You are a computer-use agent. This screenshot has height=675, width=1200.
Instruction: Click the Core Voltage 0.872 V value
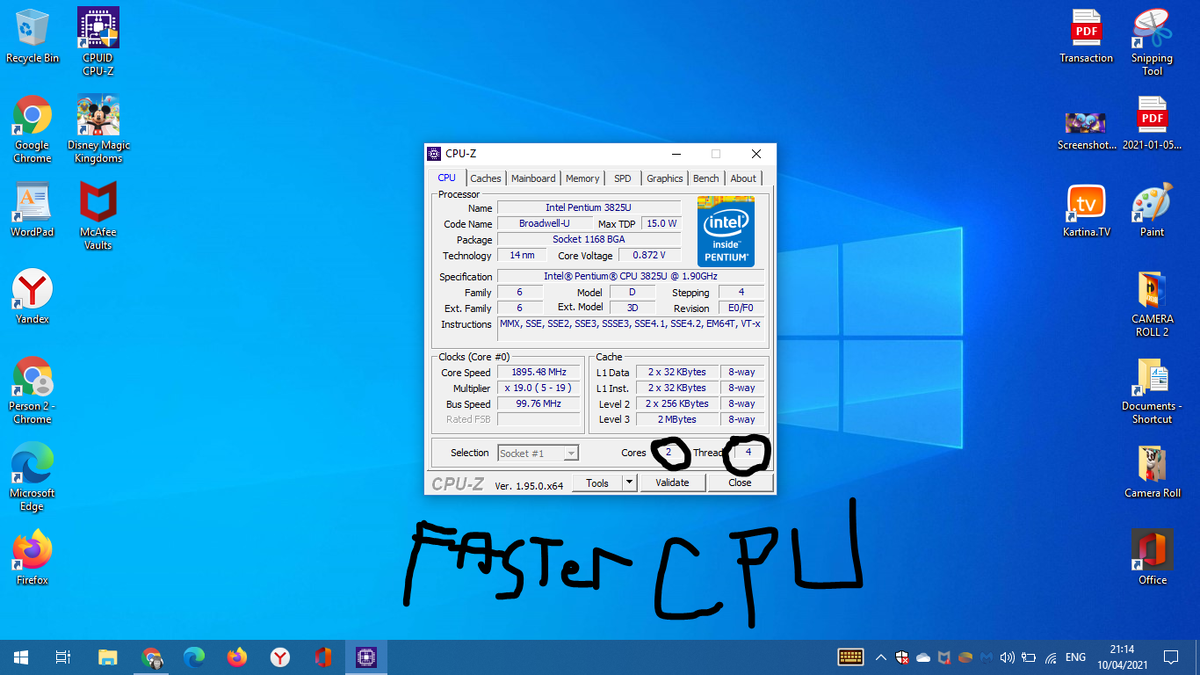[x=649, y=255]
